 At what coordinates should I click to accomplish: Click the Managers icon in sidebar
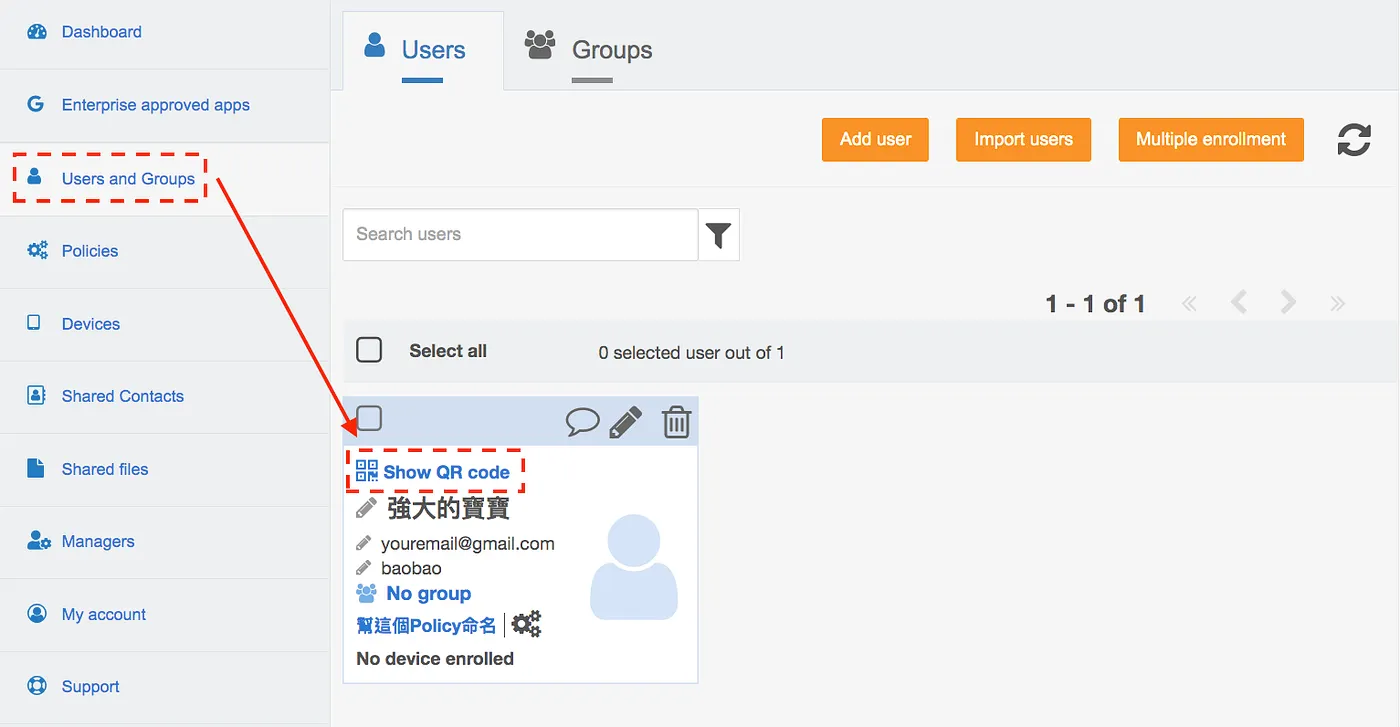coord(38,541)
